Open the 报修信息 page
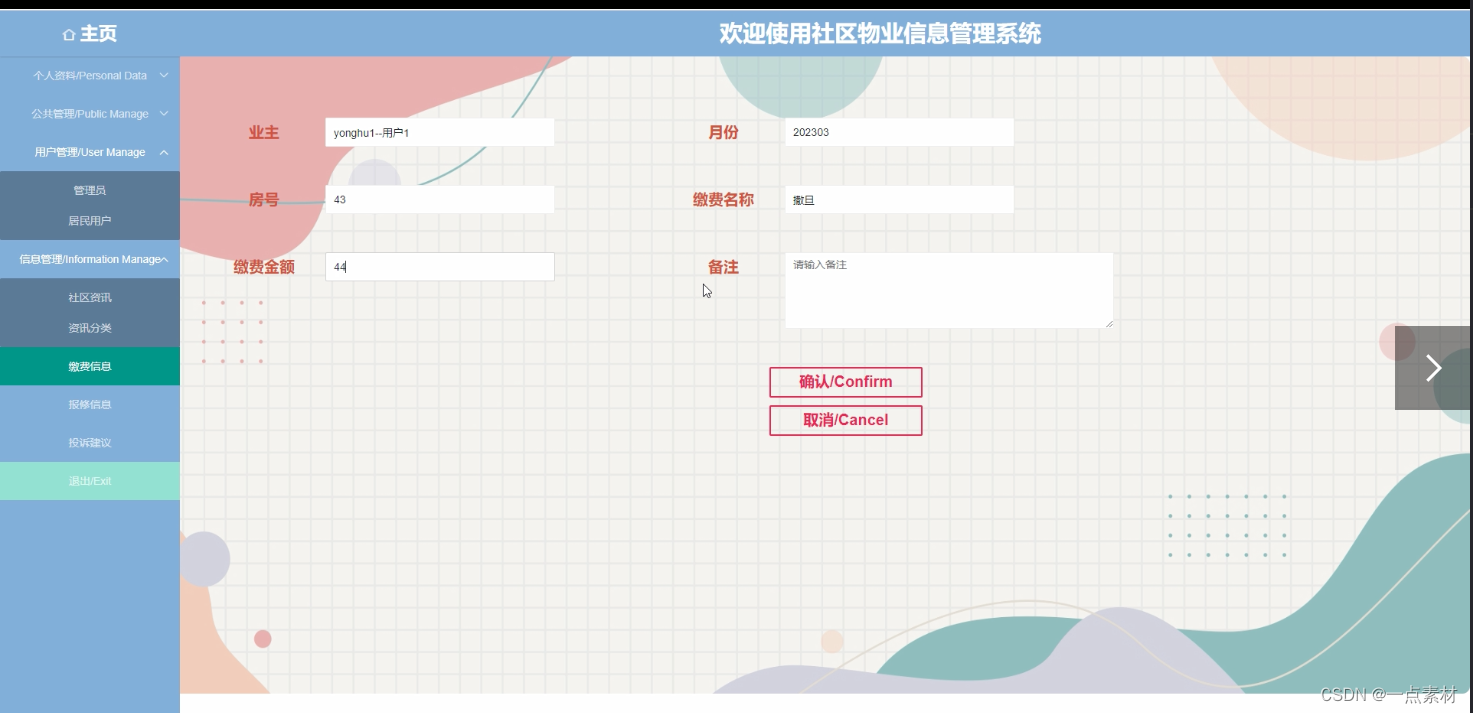The height and width of the screenshot is (713, 1473). point(90,404)
